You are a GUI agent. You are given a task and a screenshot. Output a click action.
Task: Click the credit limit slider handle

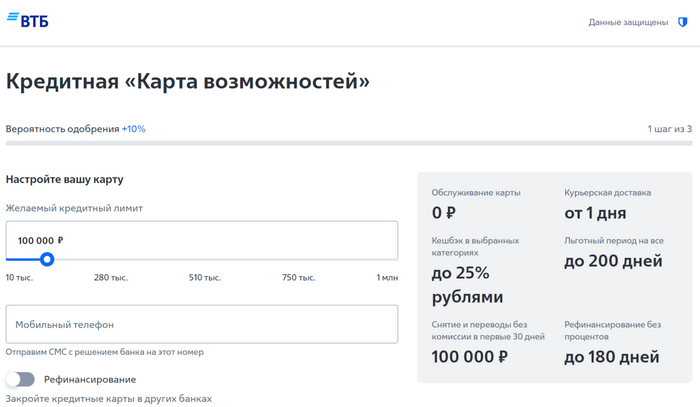(x=47, y=260)
